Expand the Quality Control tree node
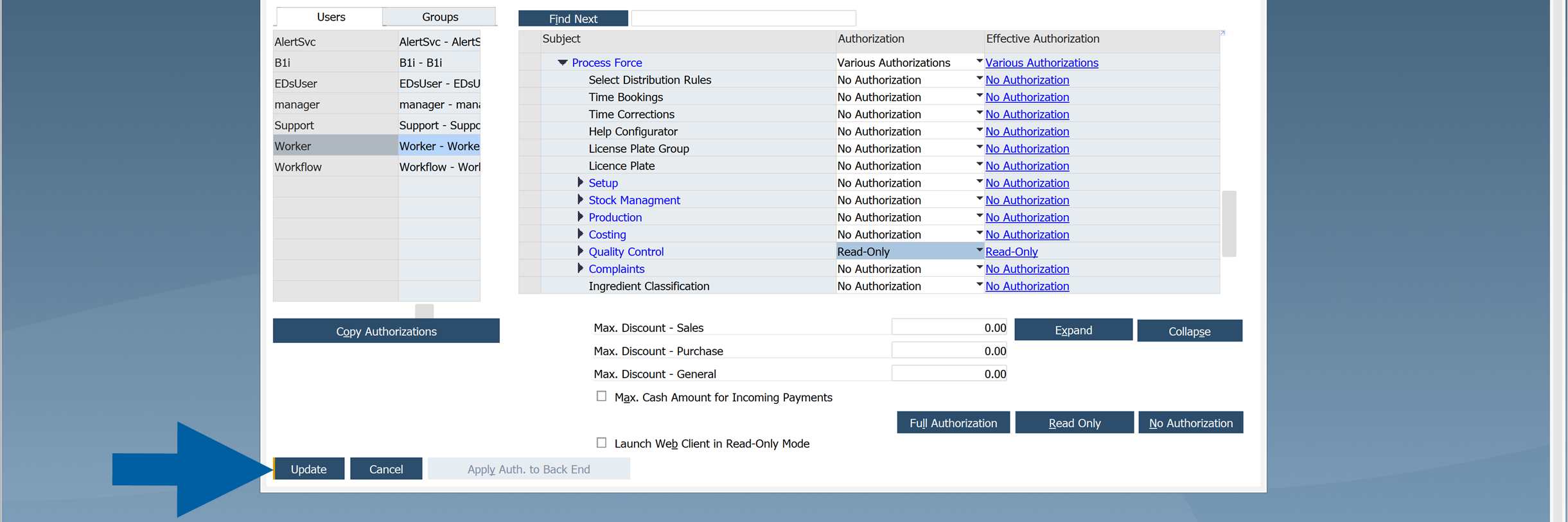Screen dimensions: 1568x522 (580, 251)
